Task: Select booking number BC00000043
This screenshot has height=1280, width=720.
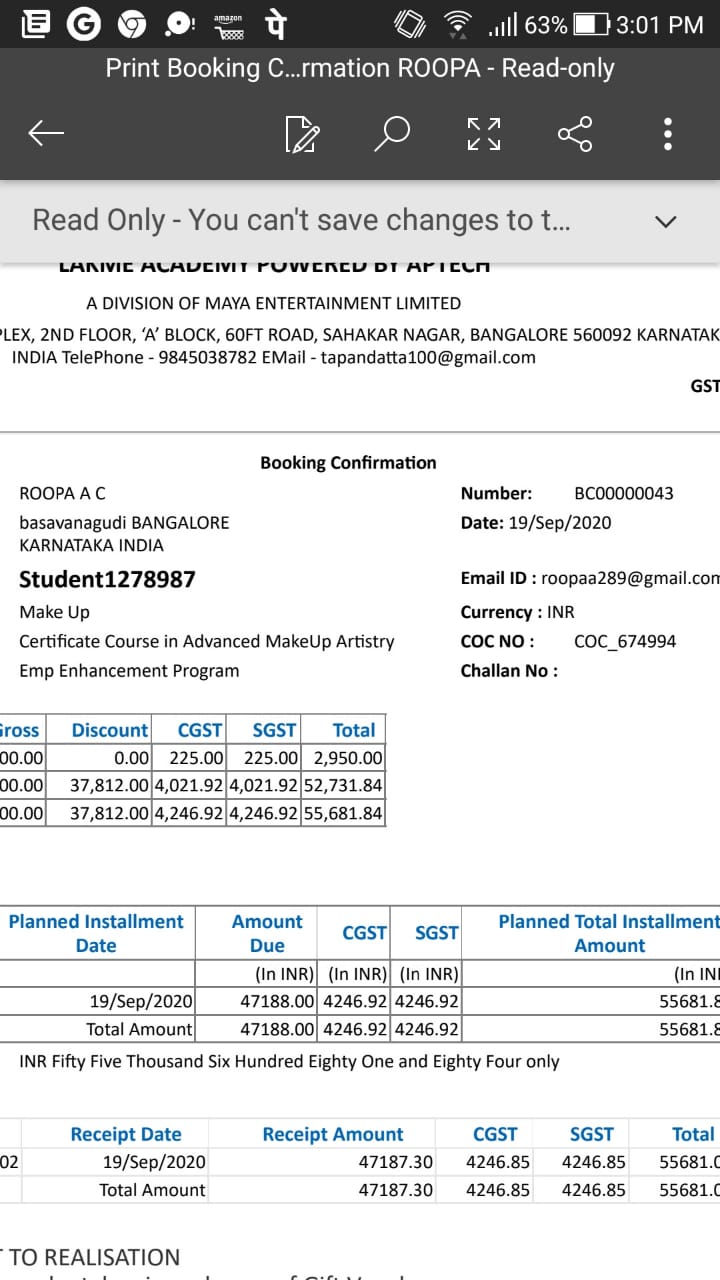Action: (624, 493)
